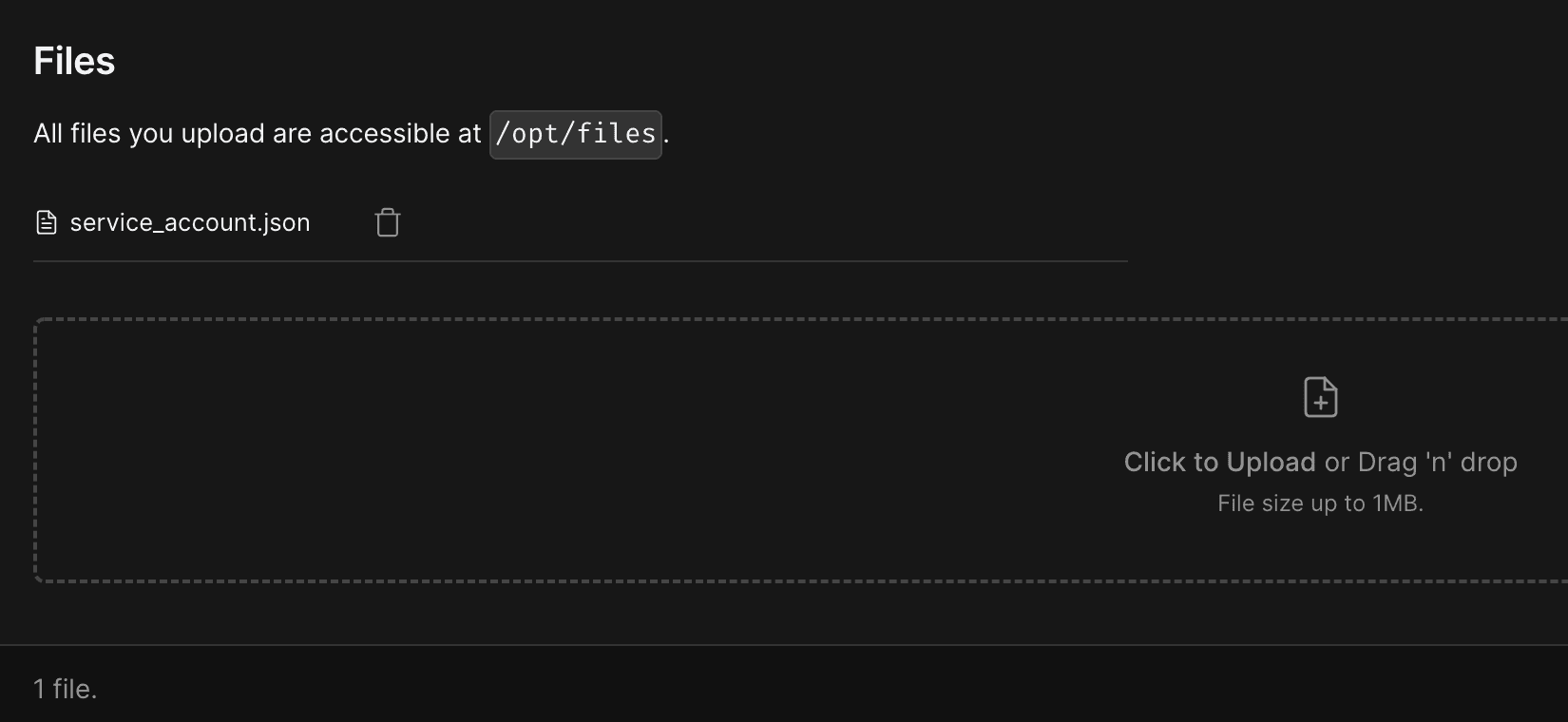
Task: Click the dashed drag-and-drop upload zone
Action: click(801, 450)
